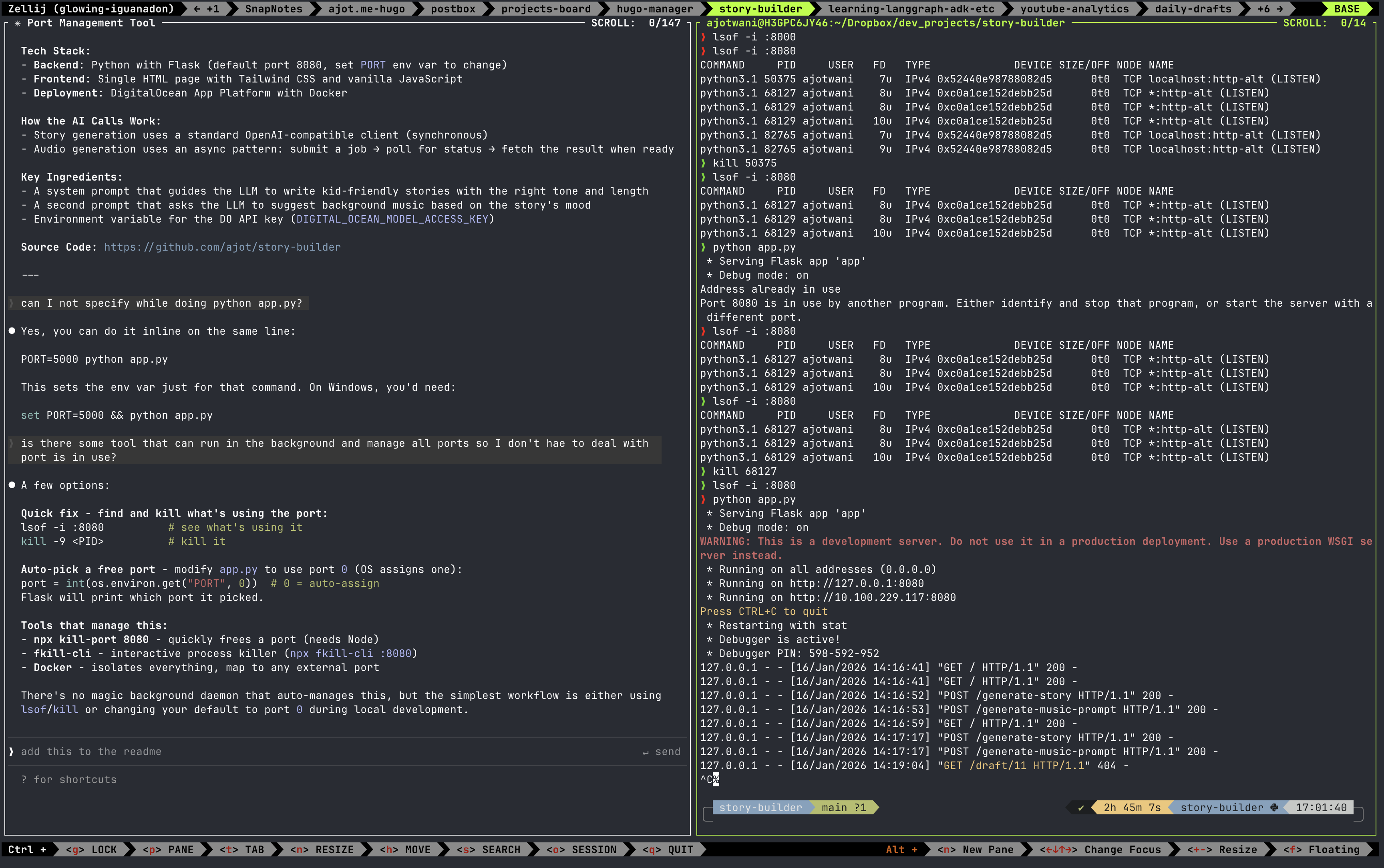The height and width of the screenshot is (868, 1384).
Task: Click the hugo-manager tab
Action: pos(654,9)
